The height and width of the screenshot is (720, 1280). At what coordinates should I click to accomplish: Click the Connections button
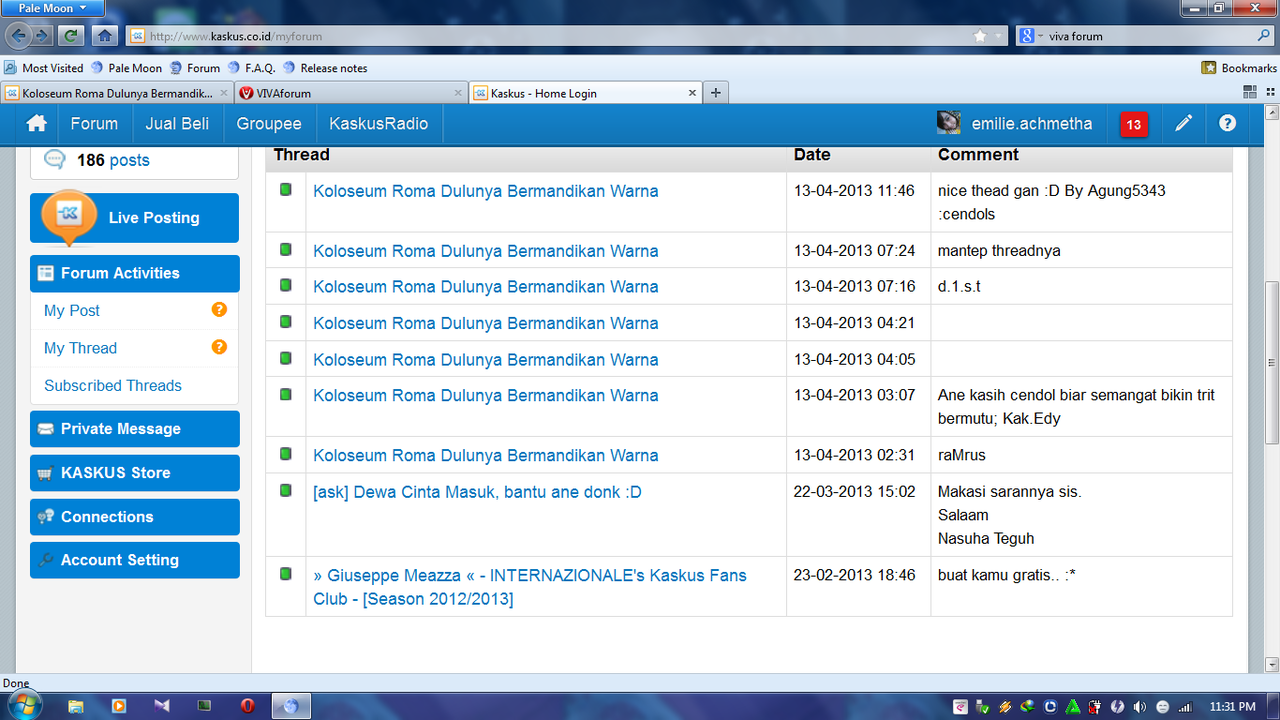[135, 517]
